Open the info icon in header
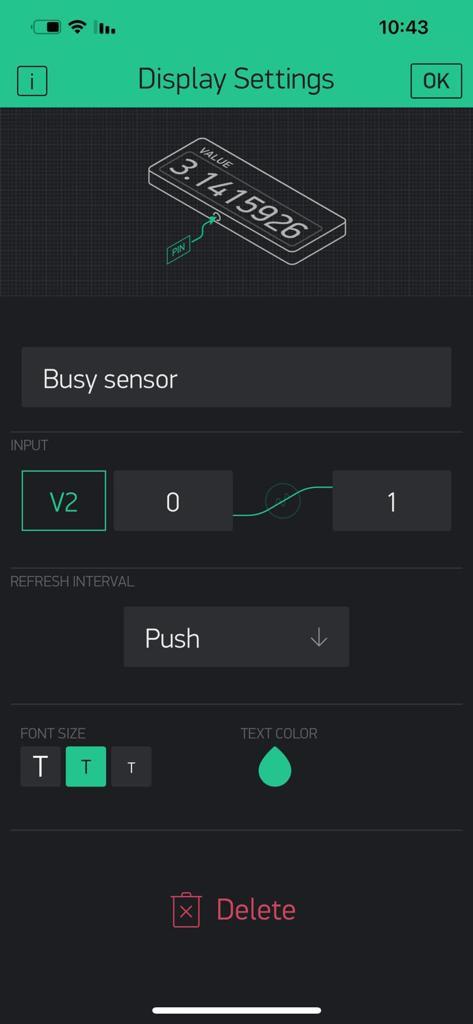This screenshot has height=1024, width=473. [x=32, y=81]
